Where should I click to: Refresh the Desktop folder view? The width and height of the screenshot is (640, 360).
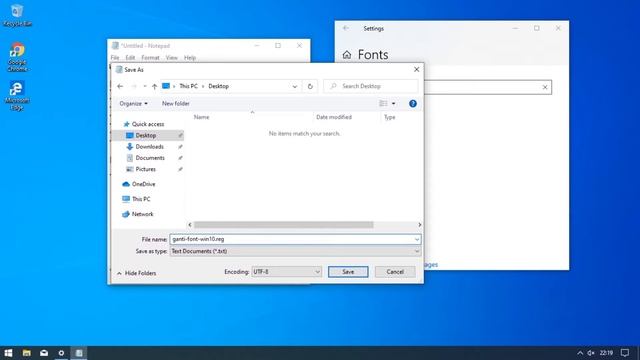pos(310,86)
